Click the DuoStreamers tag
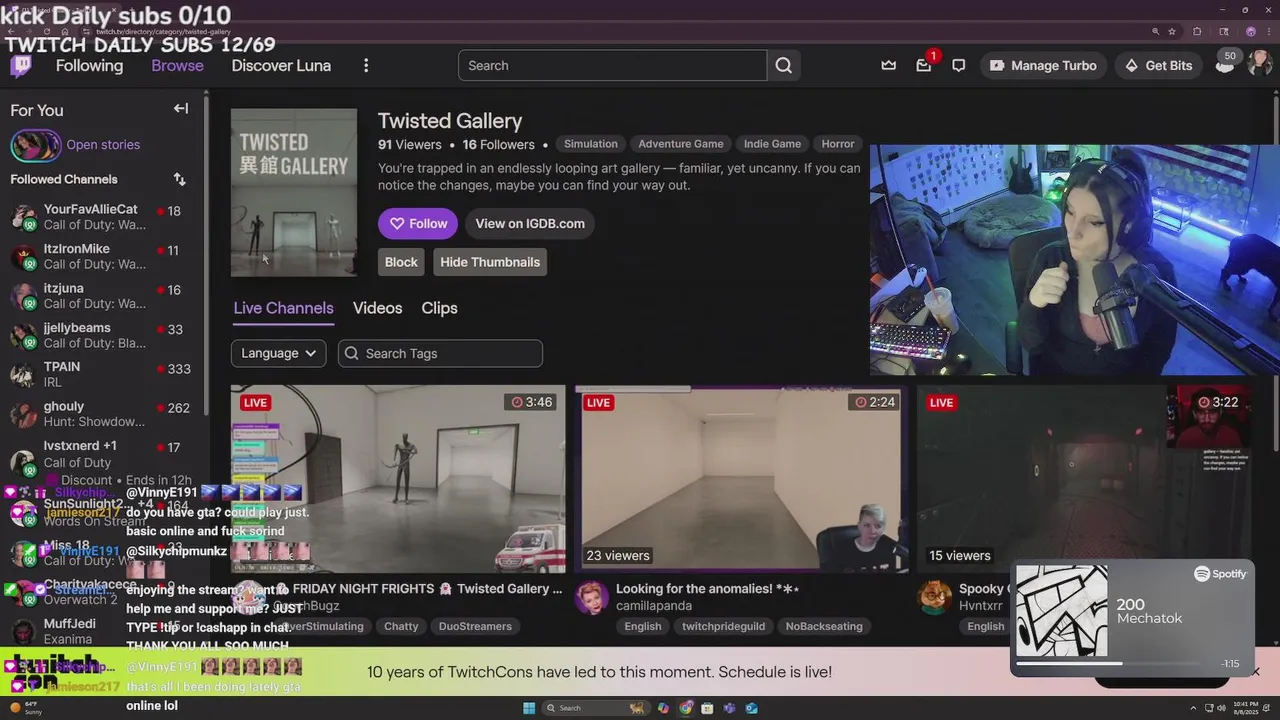Image resolution: width=1280 pixels, height=720 pixels. (475, 626)
